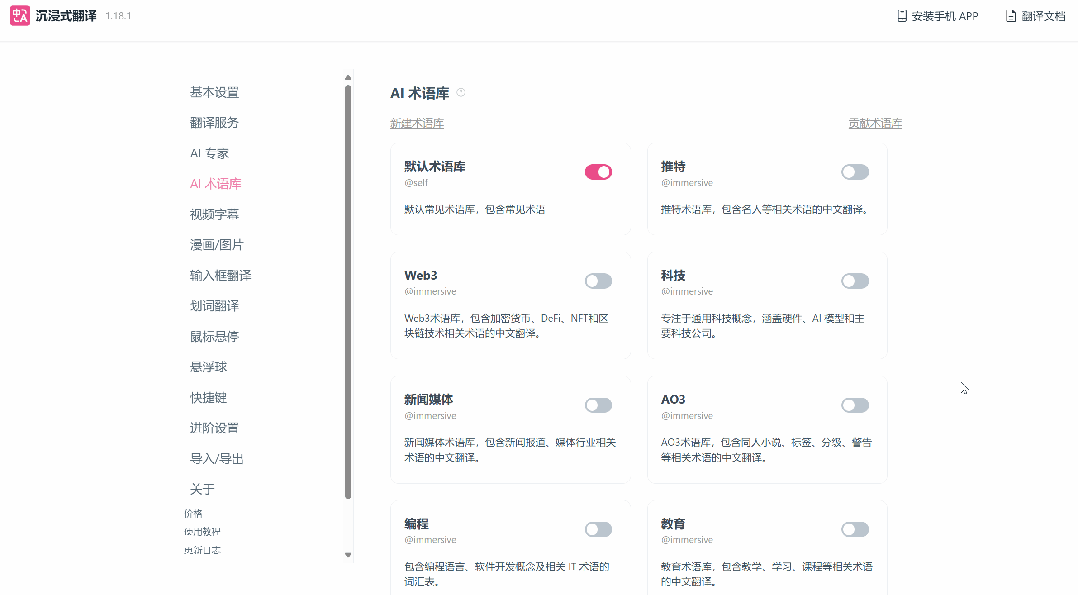Screen dimensions: 1078x595
Task: Click 安装手机 APP link
Action: [945, 16]
